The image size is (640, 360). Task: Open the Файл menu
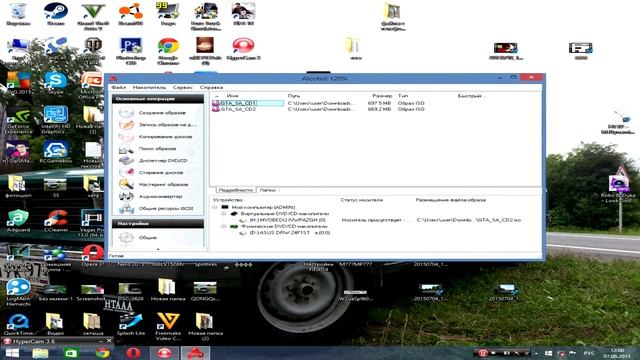[x=119, y=87]
